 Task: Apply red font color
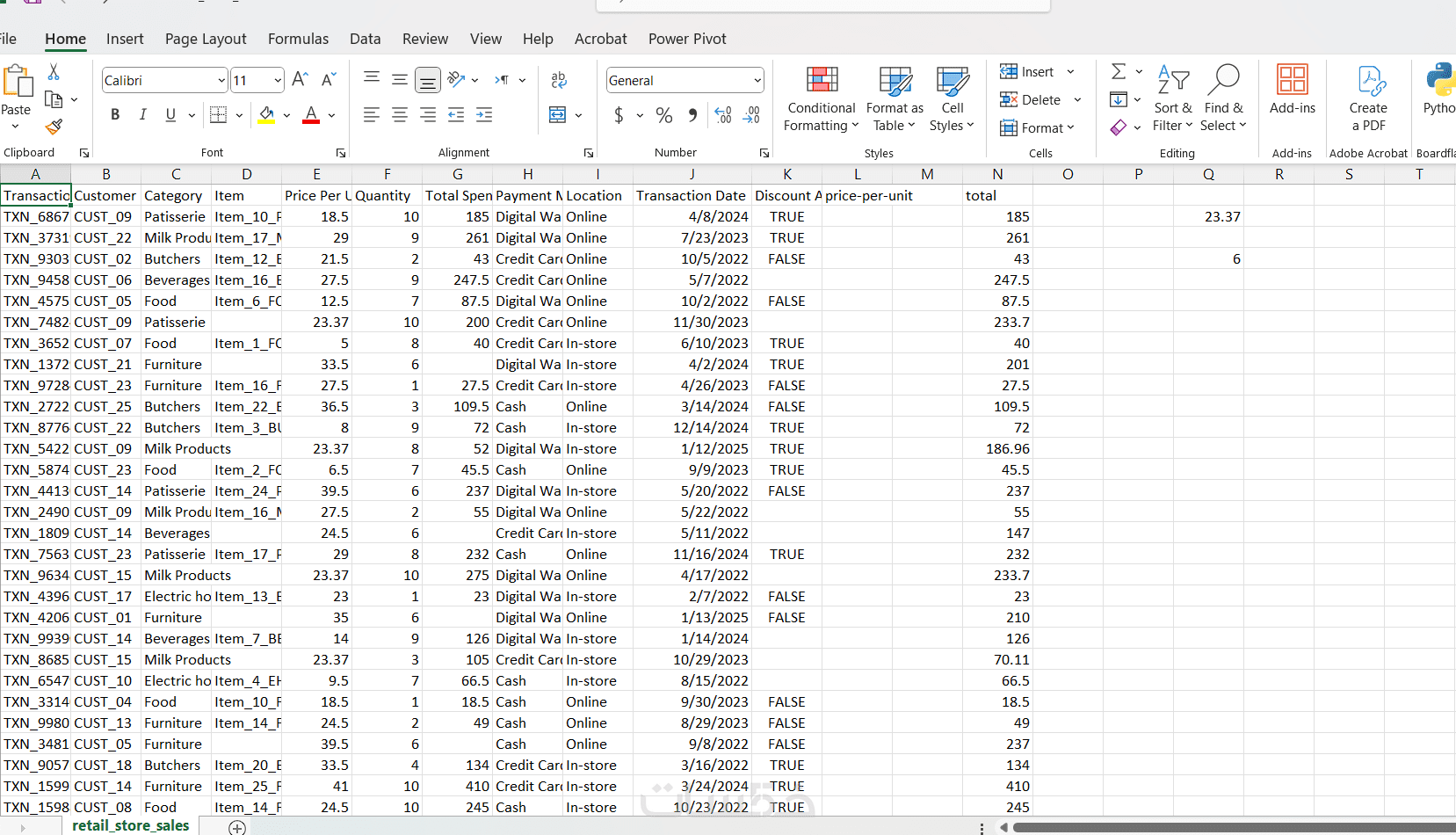pos(311,114)
